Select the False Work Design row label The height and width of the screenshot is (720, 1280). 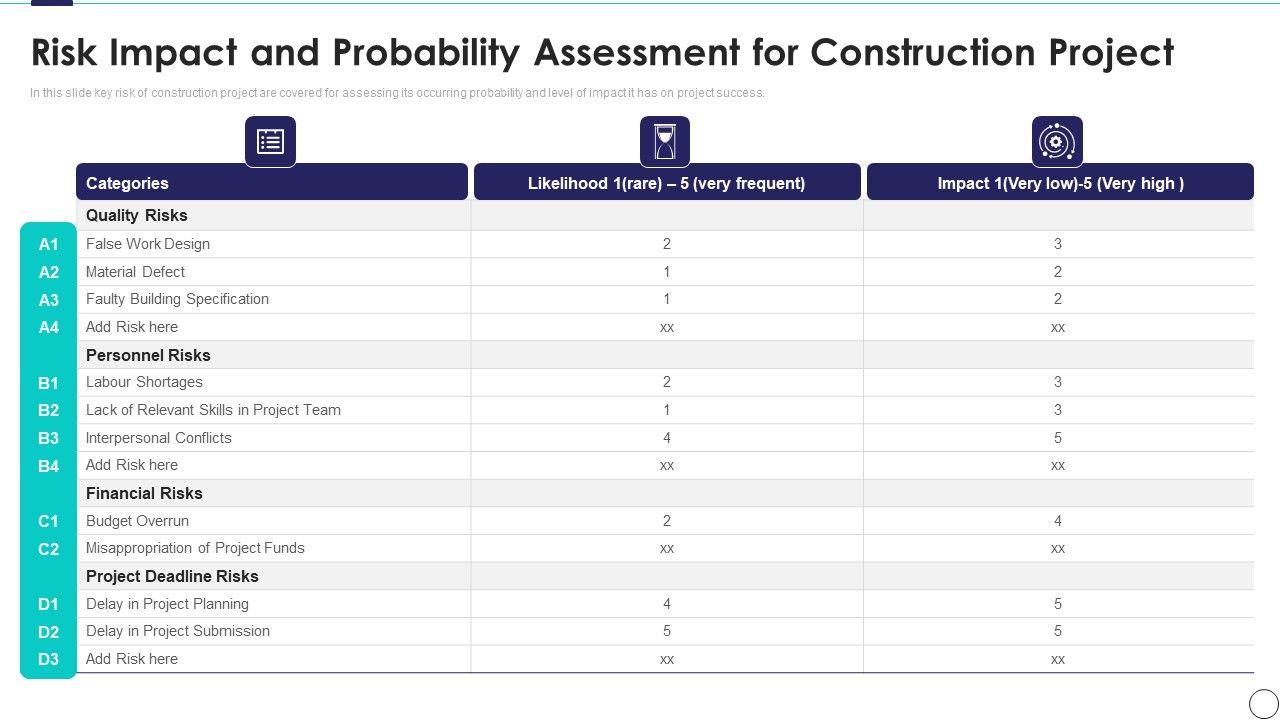148,244
